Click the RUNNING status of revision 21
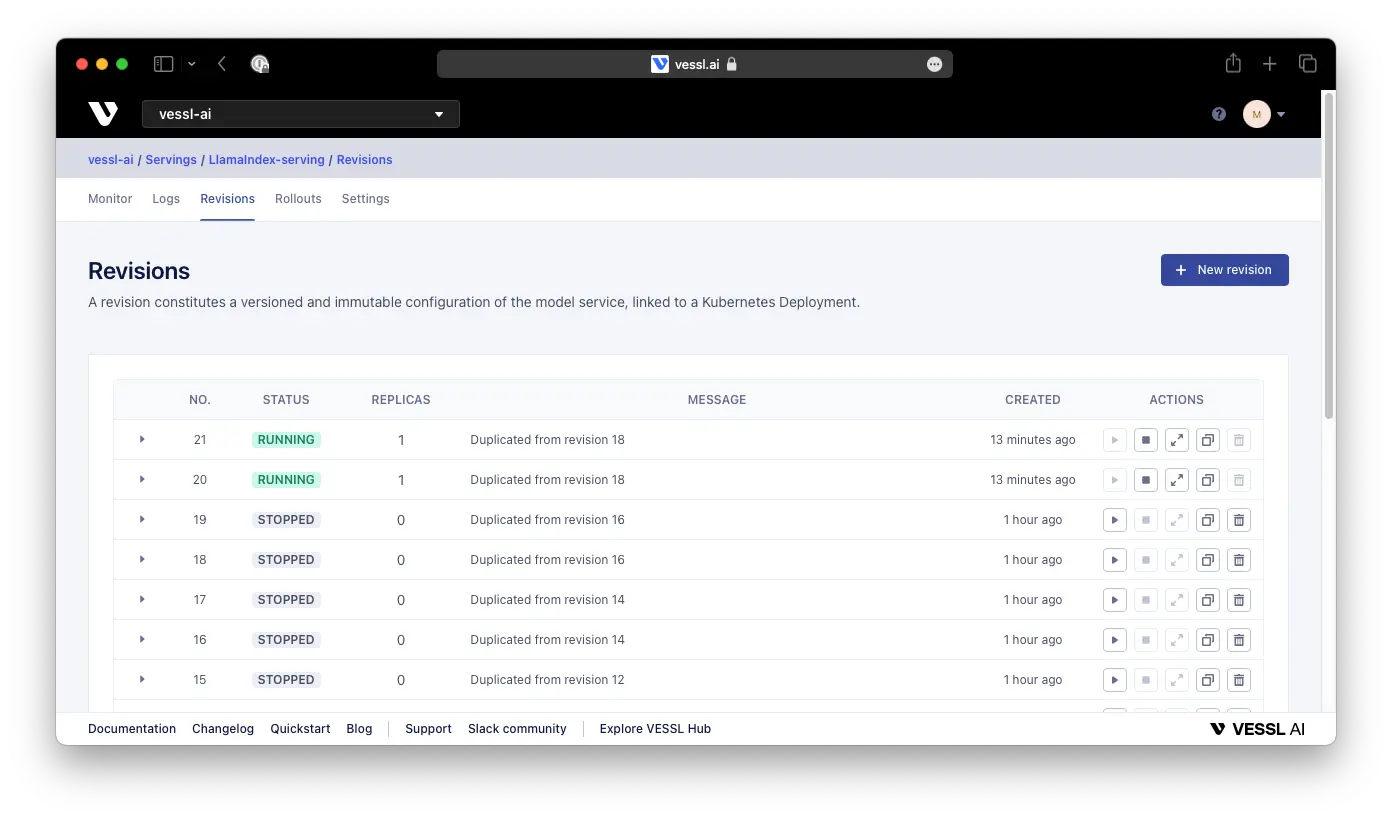Viewport: 1392px width, 819px height. point(286,440)
